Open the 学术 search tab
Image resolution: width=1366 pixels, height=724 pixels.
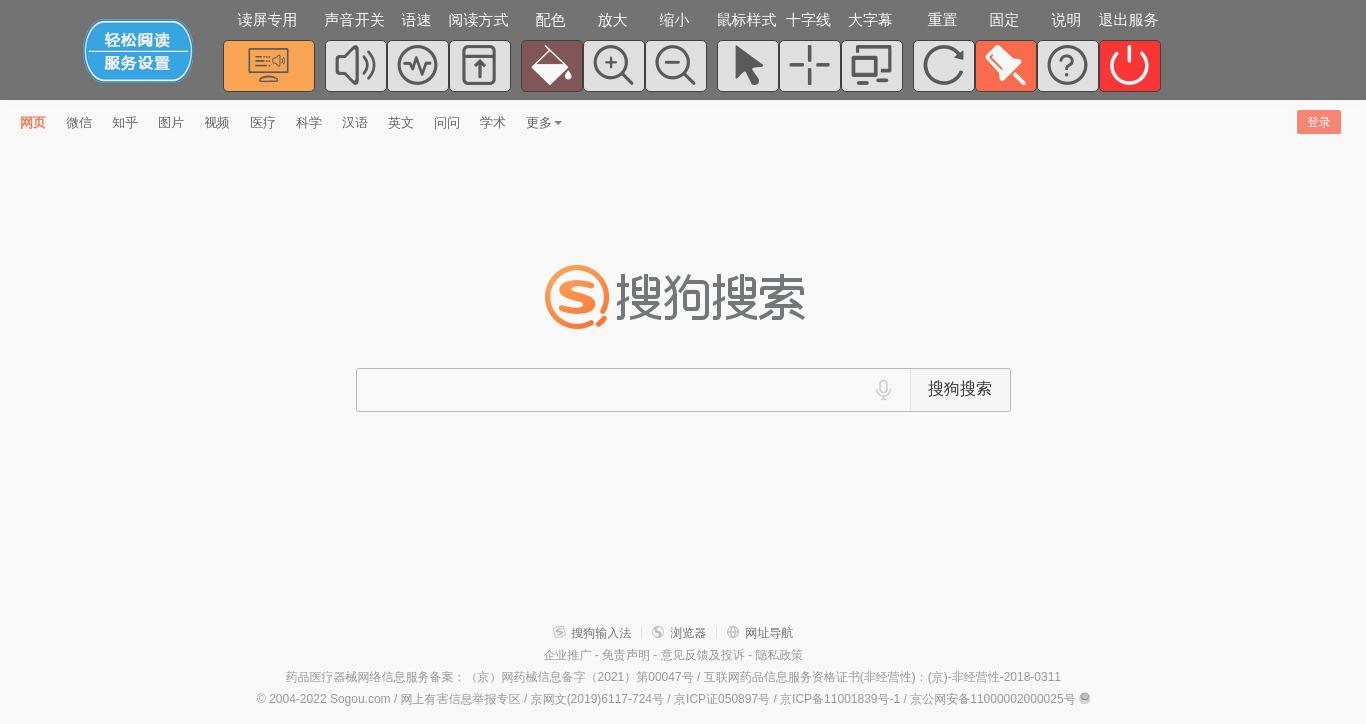493,123
